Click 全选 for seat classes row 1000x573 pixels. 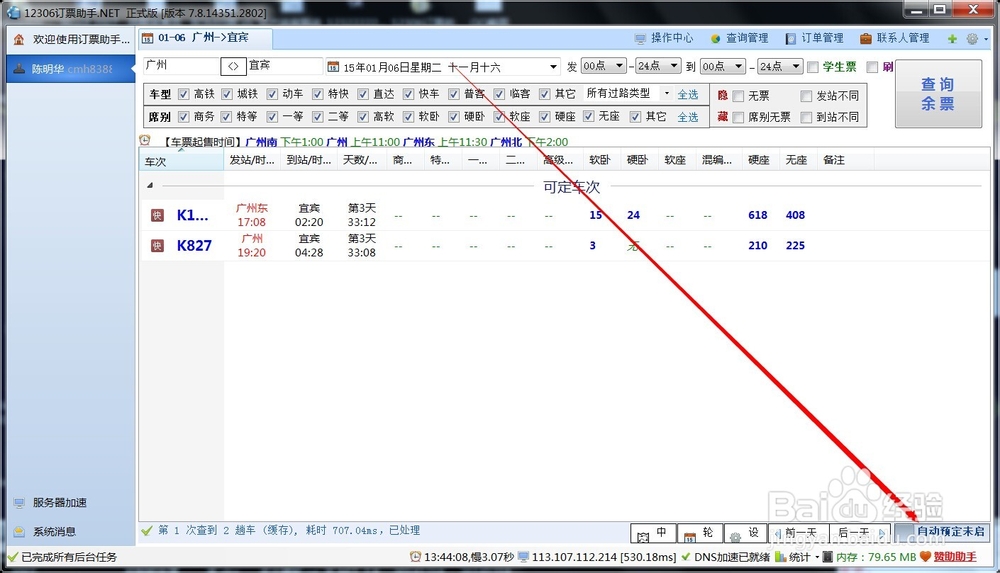688,117
